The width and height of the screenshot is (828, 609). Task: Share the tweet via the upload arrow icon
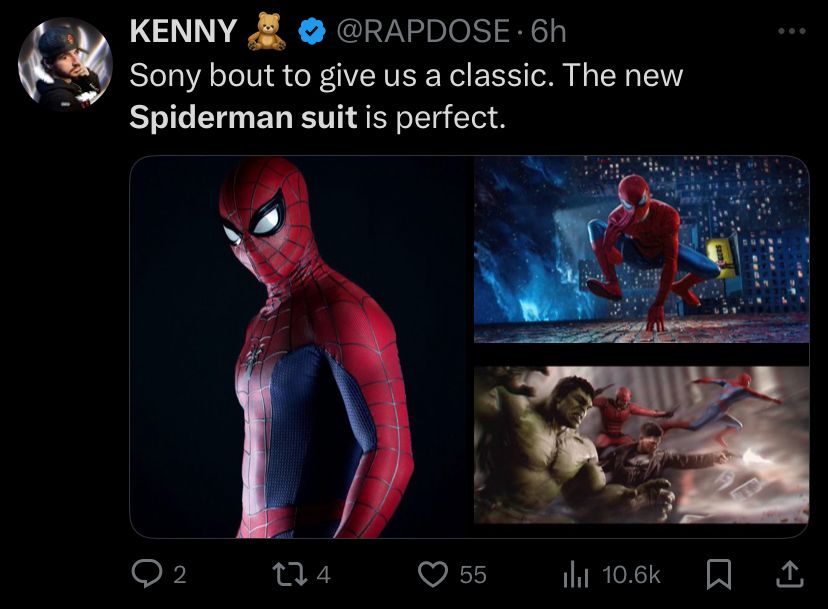click(x=789, y=573)
